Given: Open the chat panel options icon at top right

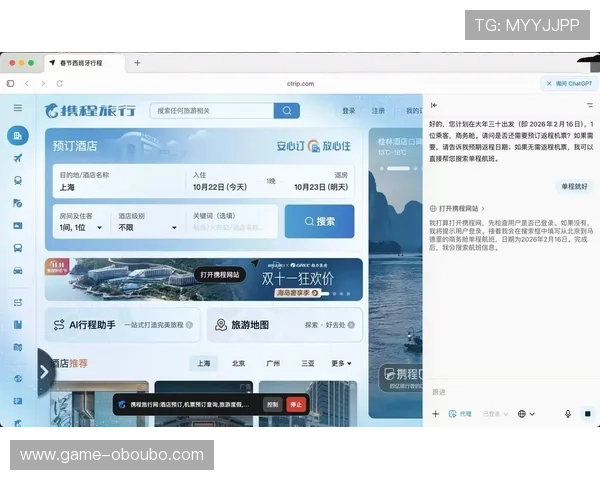Looking at the screenshot, I should click(x=590, y=105).
